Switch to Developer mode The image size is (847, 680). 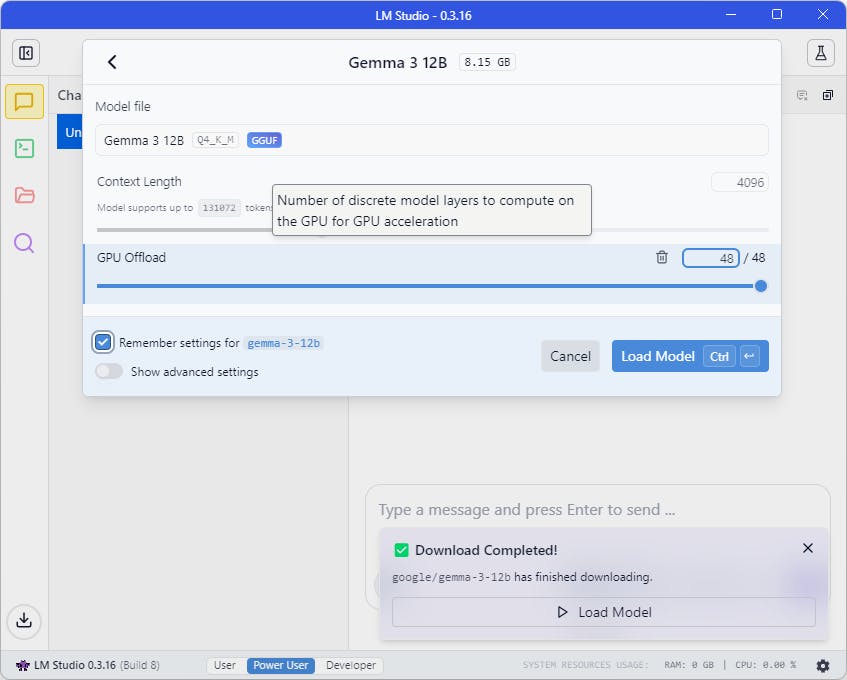(351, 665)
